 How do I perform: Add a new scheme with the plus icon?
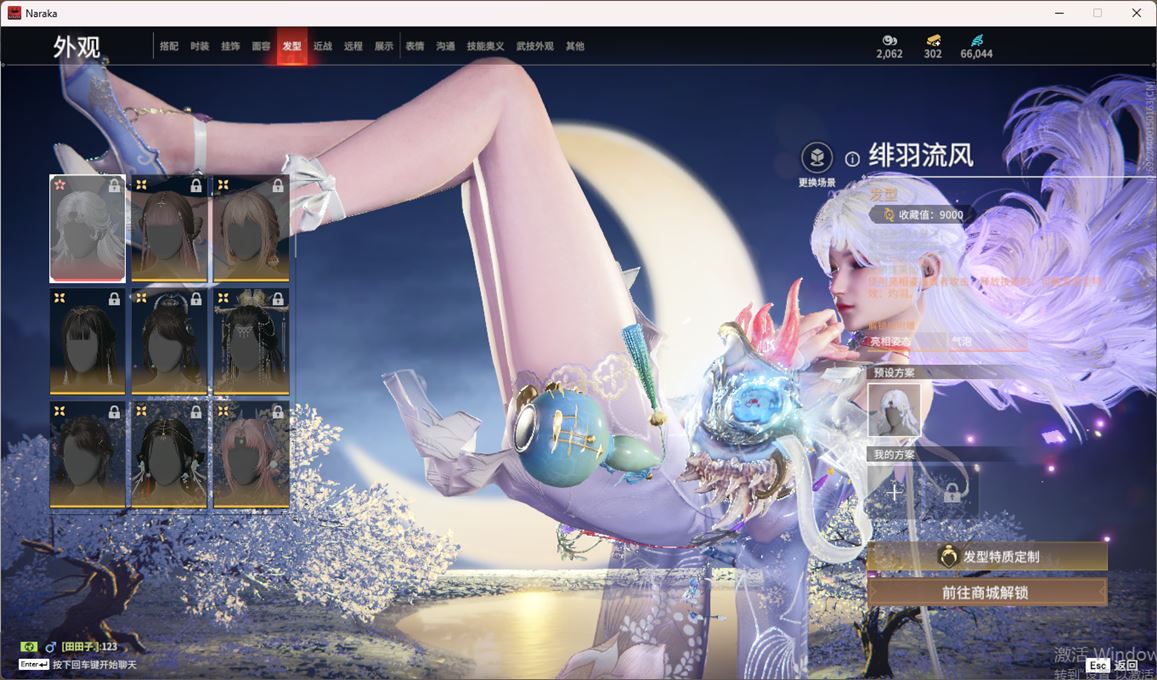(x=894, y=492)
